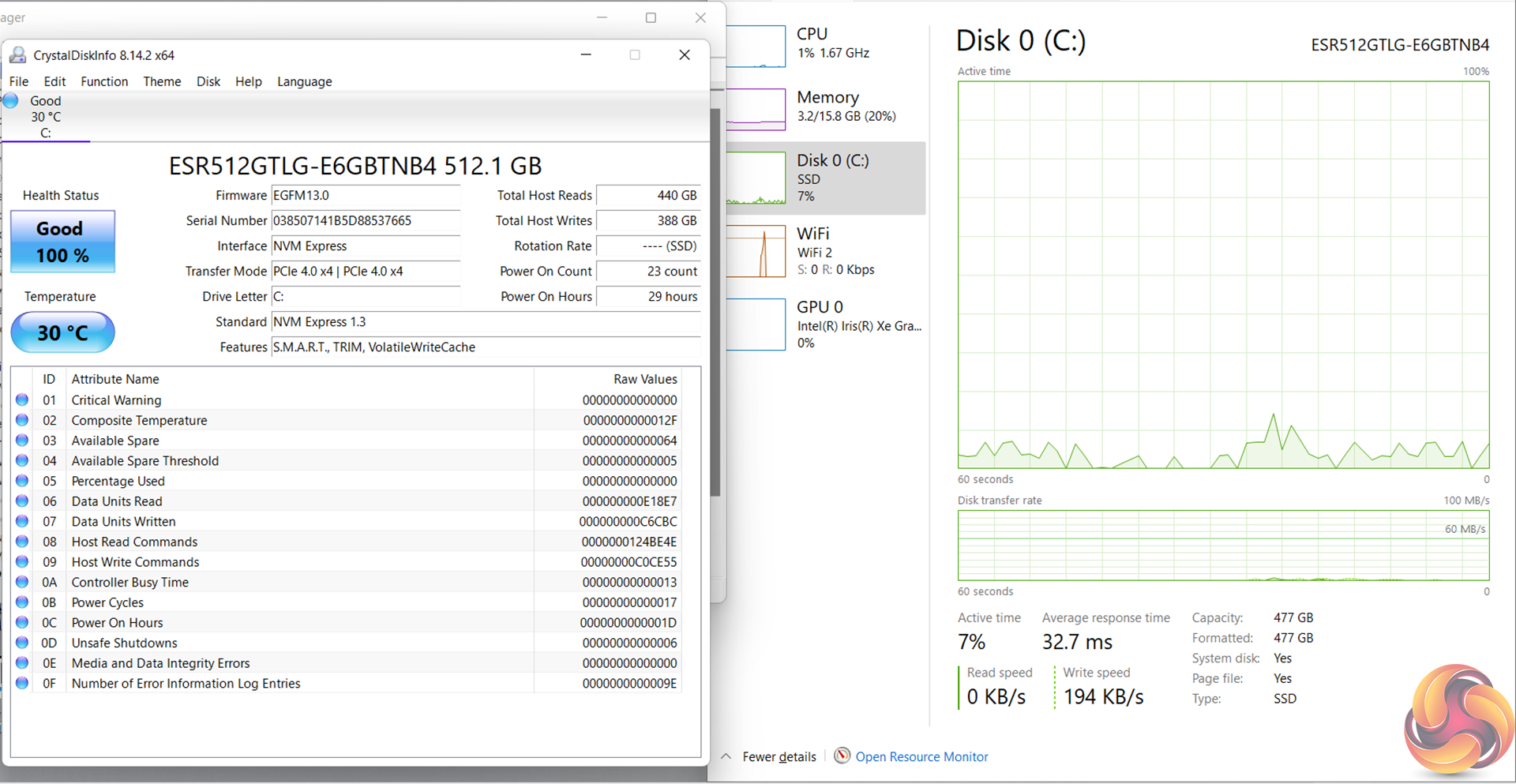Image resolution: width=1516 pixels, height=784 pixels.
Task: Click the Firmware text field
Action: 366,196
